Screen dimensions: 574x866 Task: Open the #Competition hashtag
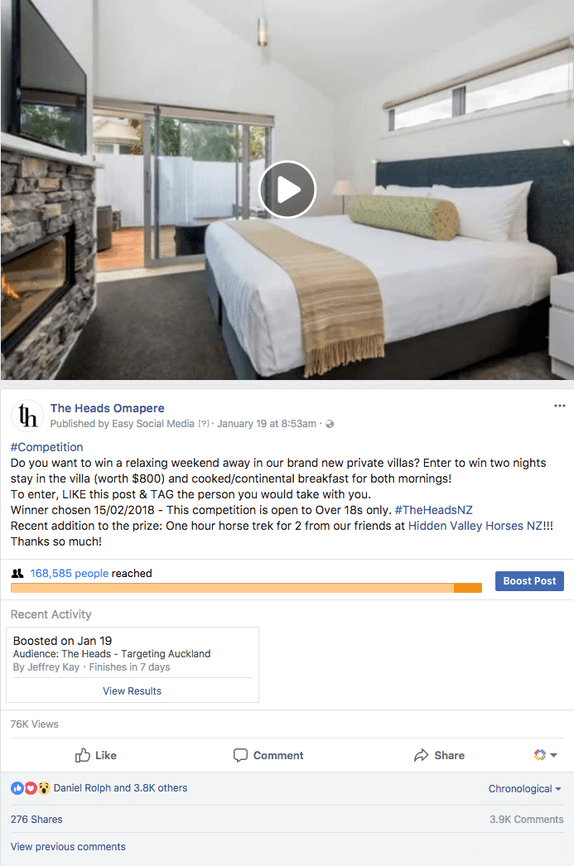point(47,447)
